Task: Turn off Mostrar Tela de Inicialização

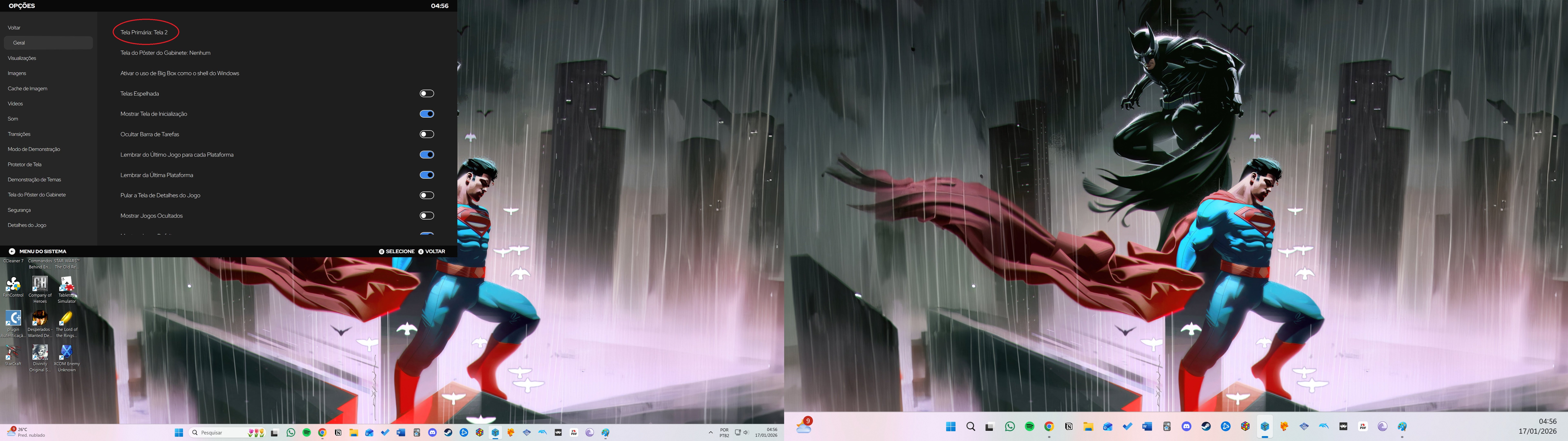Action: 427,114
